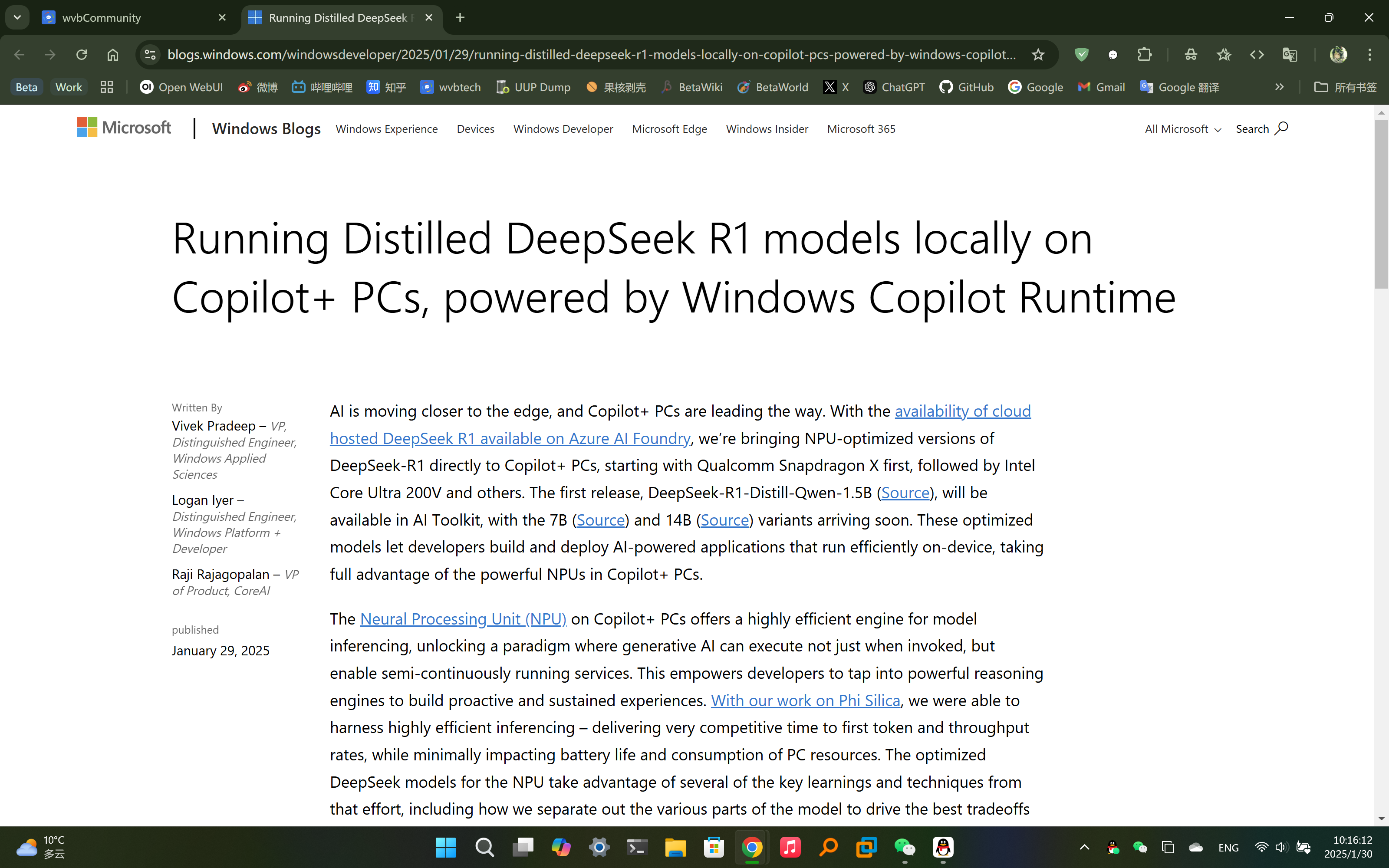Open the Azure AI Foundry DeepSeek R1 link
1389x868 pixels.
[510, 439]
